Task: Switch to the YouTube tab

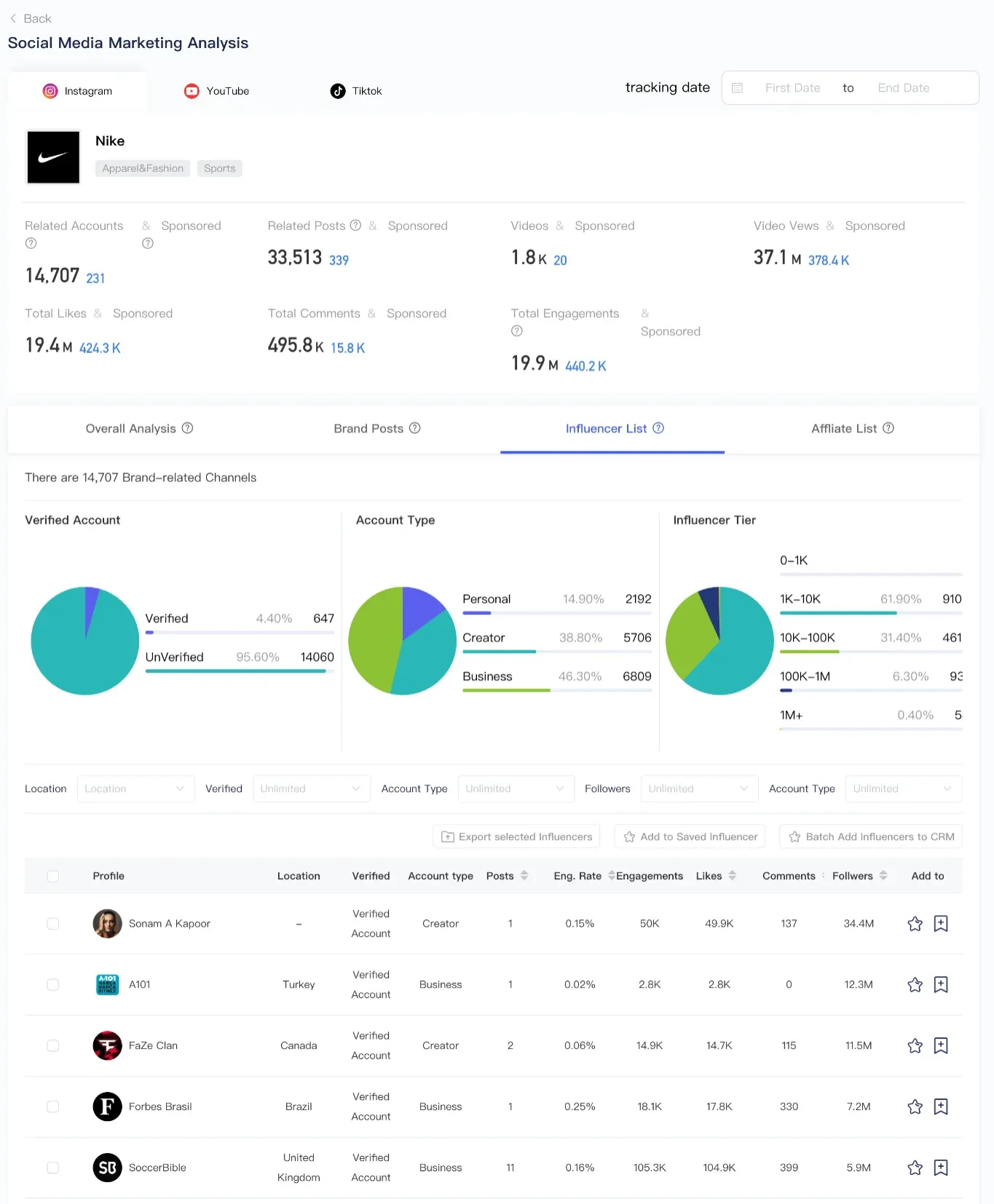Action: pos(217,91)
